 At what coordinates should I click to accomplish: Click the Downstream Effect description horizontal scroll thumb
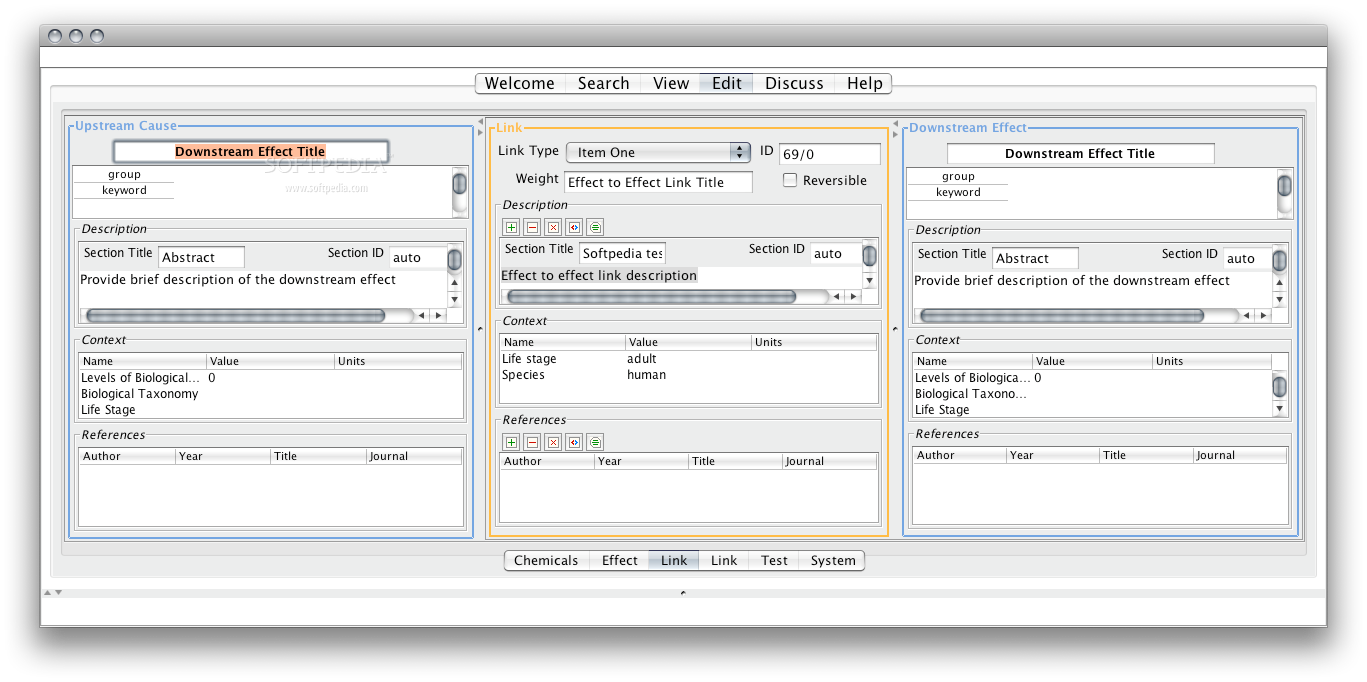(x=1062, y=315)
